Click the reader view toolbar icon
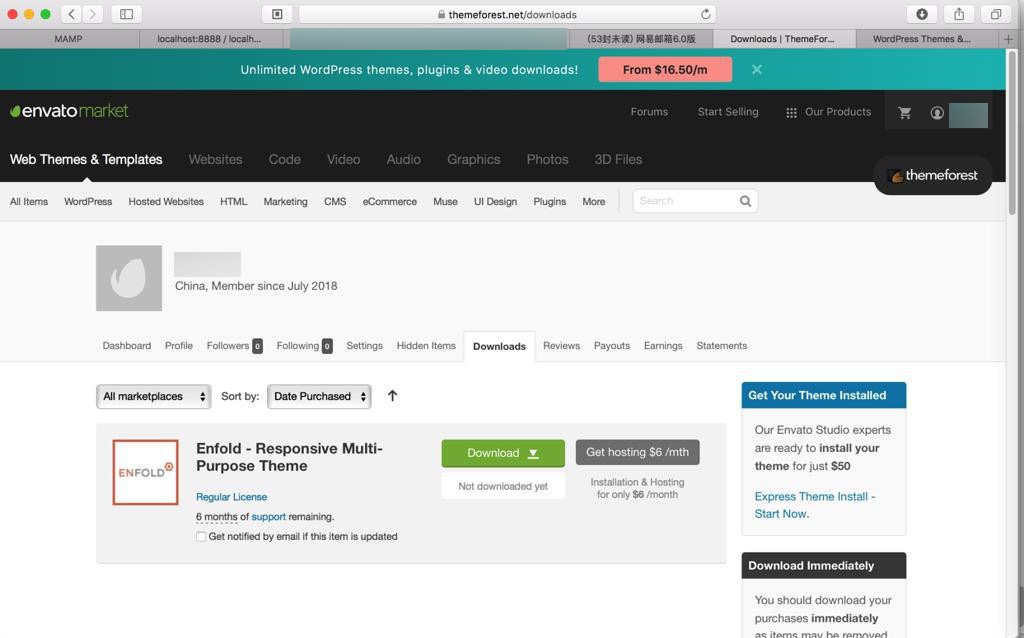 (x=277, y=14)
